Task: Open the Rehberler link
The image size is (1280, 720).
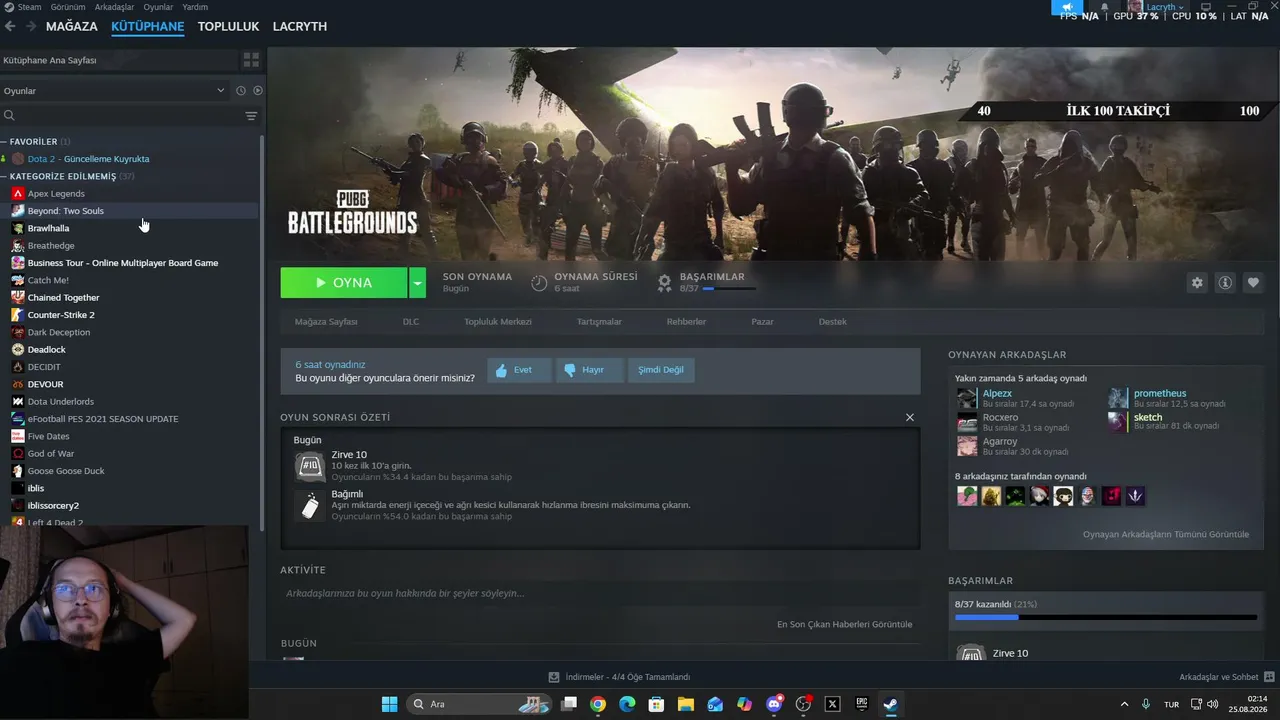Action: [686, 322]
